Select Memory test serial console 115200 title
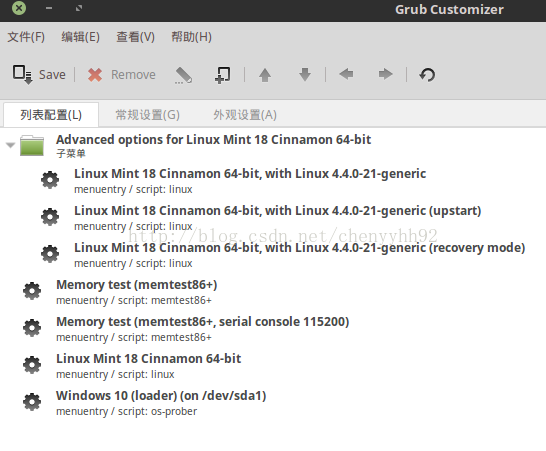Viewport: 546px width, 451px height. (203, 322)
